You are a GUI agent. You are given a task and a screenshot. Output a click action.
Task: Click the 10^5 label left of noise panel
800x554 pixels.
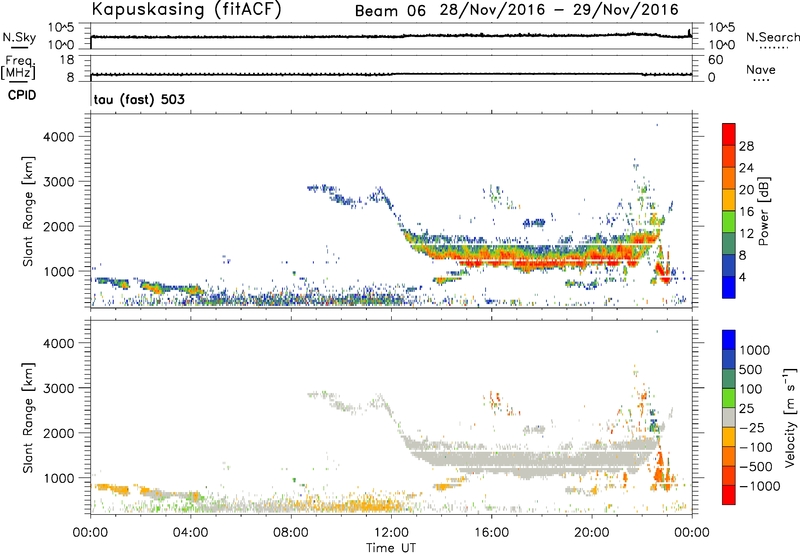coord(61,28)
